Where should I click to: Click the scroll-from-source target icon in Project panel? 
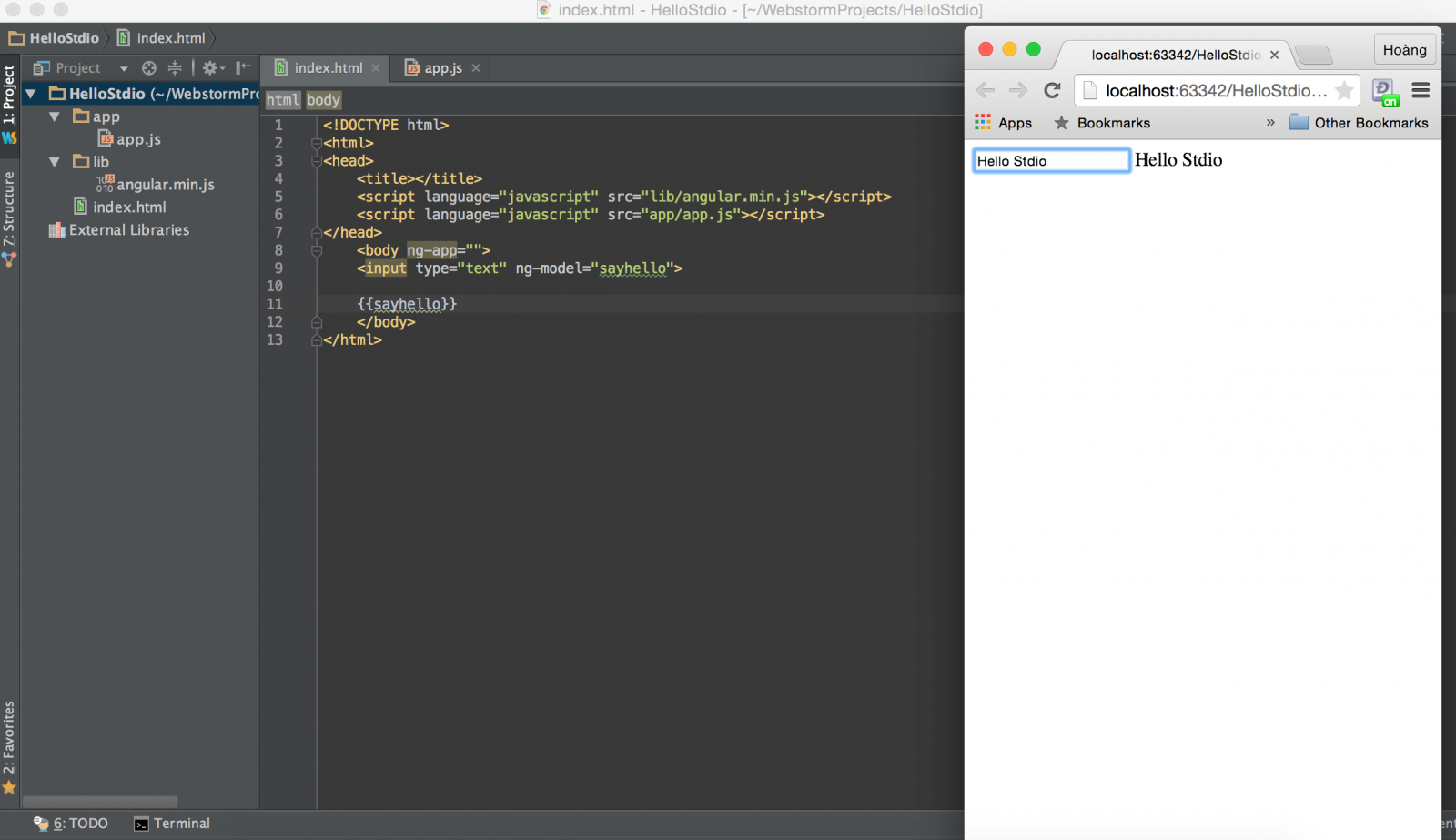(x=149, y=68)
